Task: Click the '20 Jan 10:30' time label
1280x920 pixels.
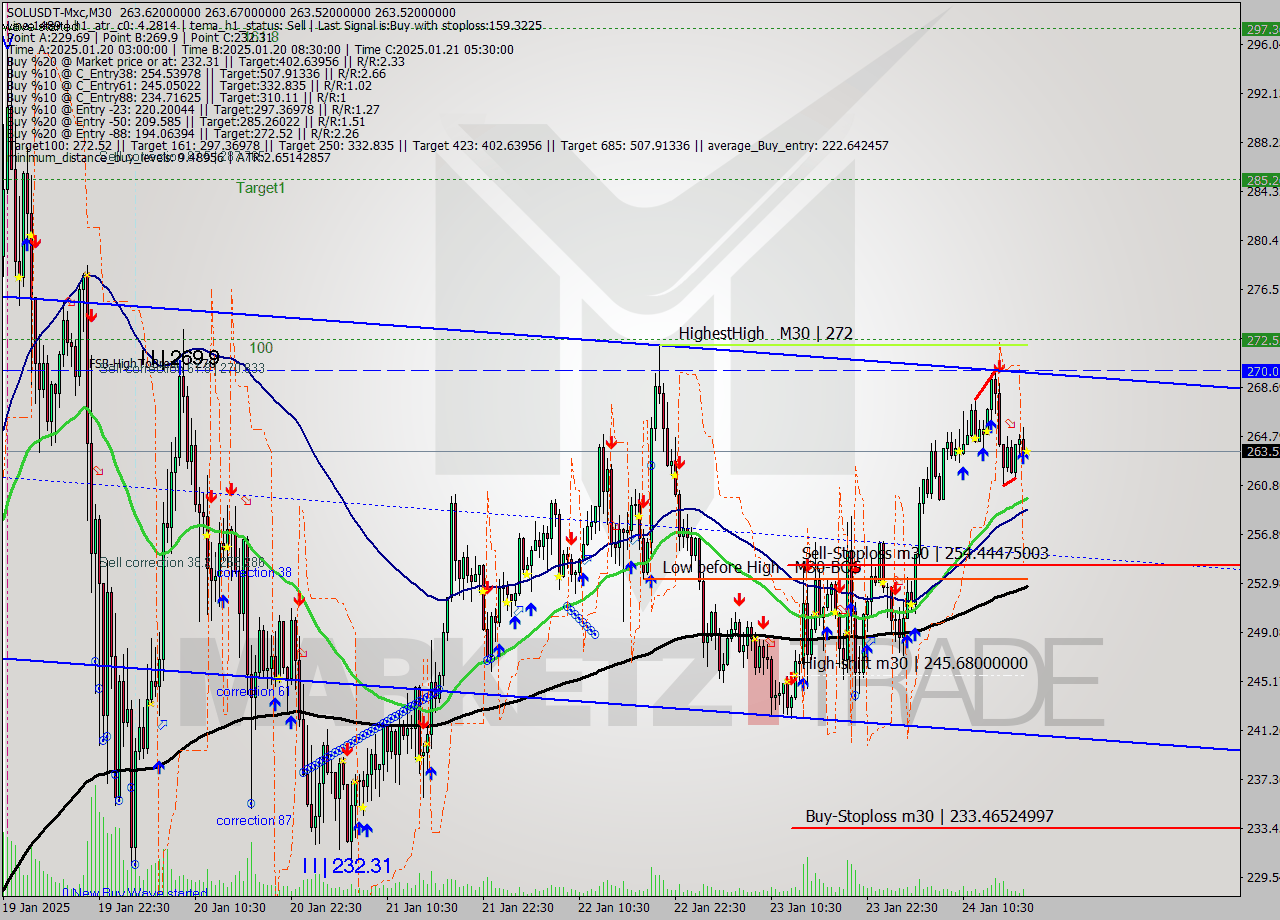Action: (230, 908)
